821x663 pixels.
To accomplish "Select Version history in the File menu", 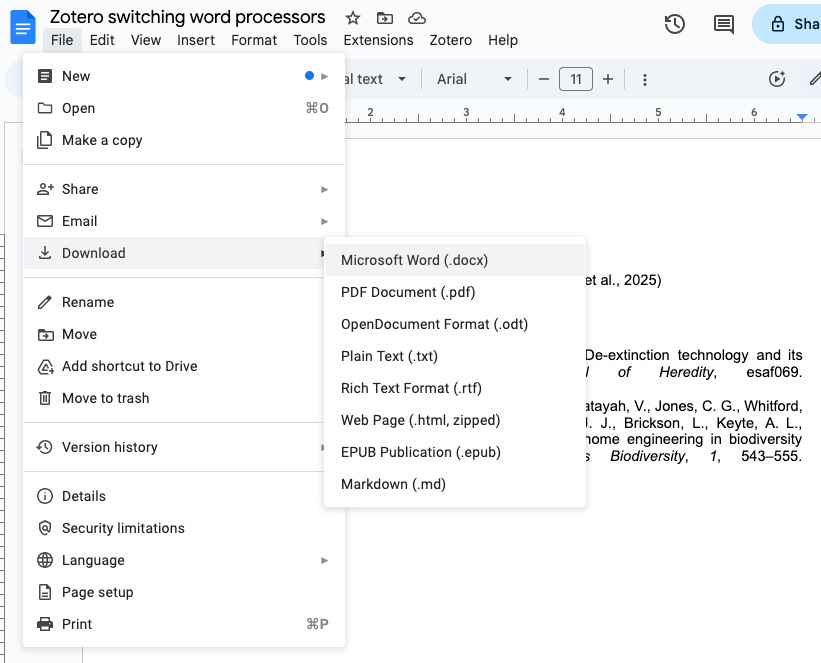I will [174, 447].
